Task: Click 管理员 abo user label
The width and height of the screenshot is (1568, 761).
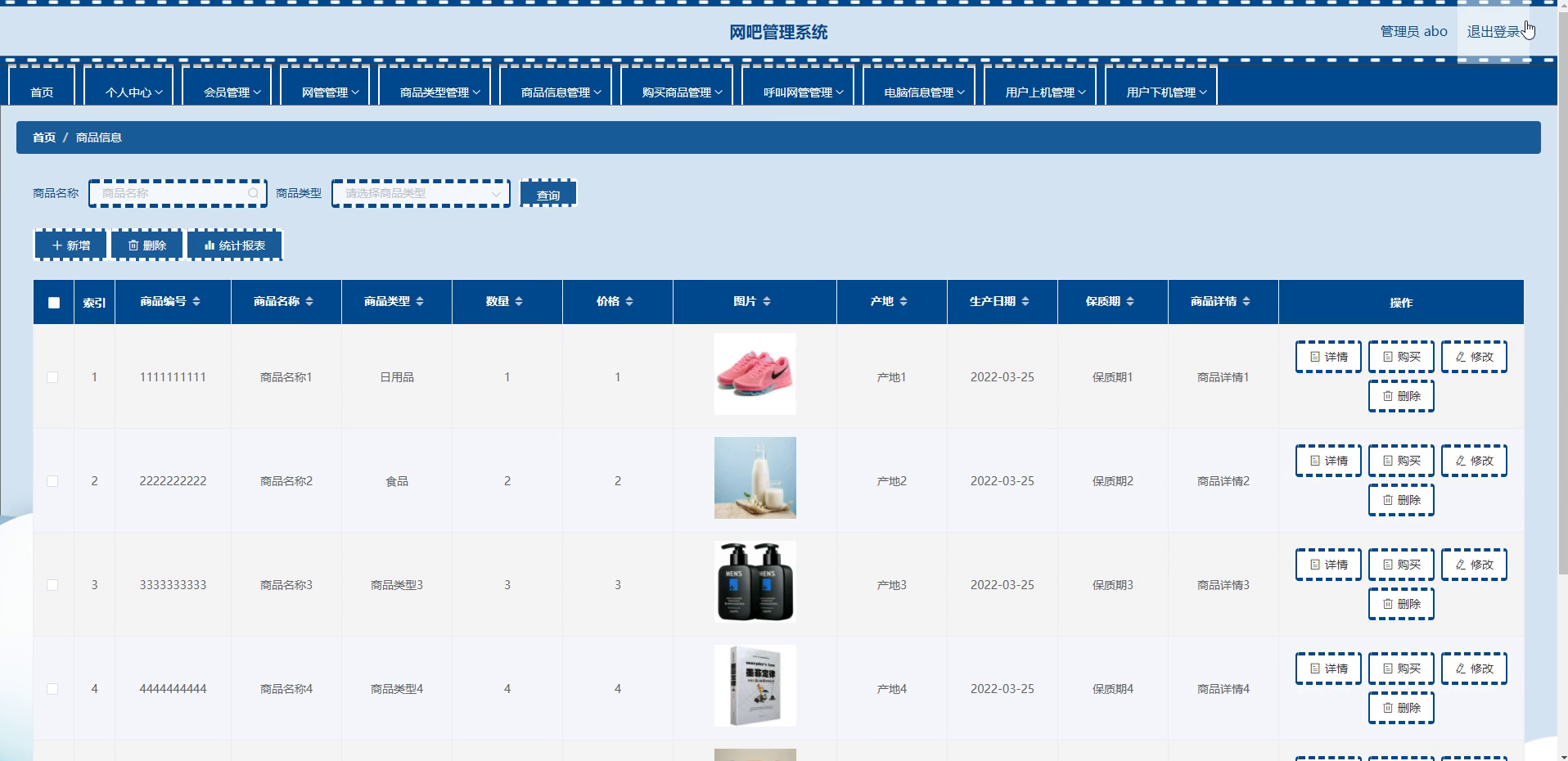Action: 1413,32
